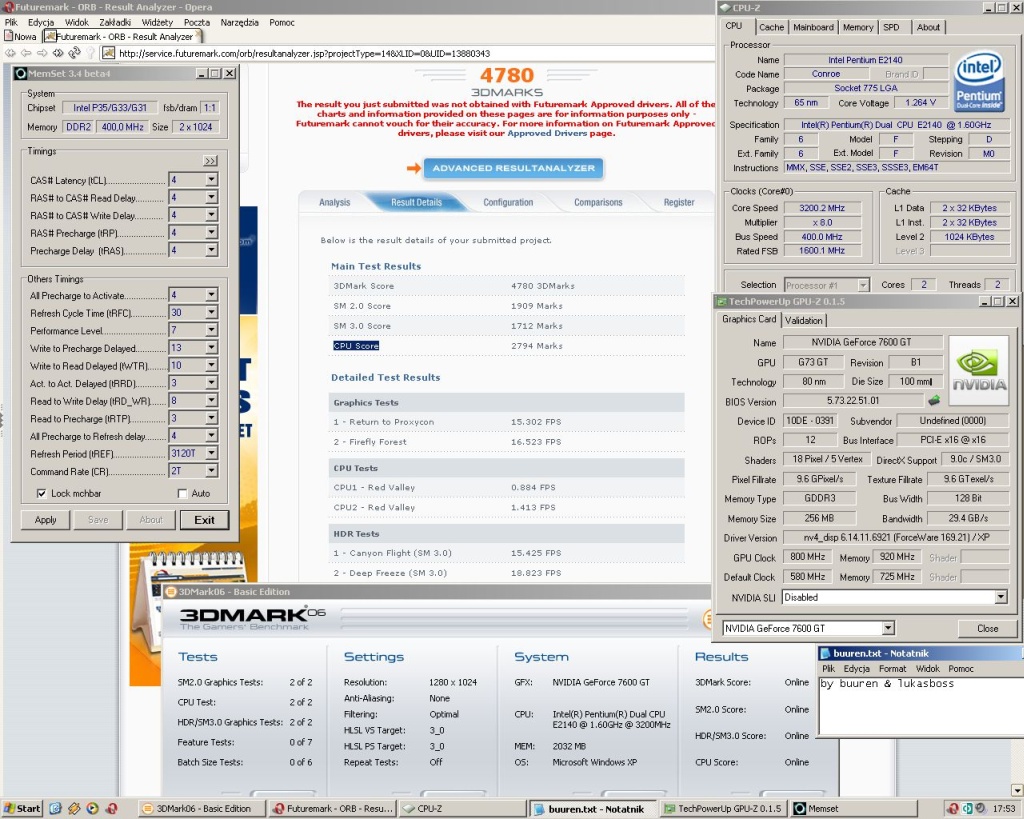Screen dimensions: 1024x819
Task: Open the CAS# Latency (tCL) dropdown
Action: tap(212, 180)
